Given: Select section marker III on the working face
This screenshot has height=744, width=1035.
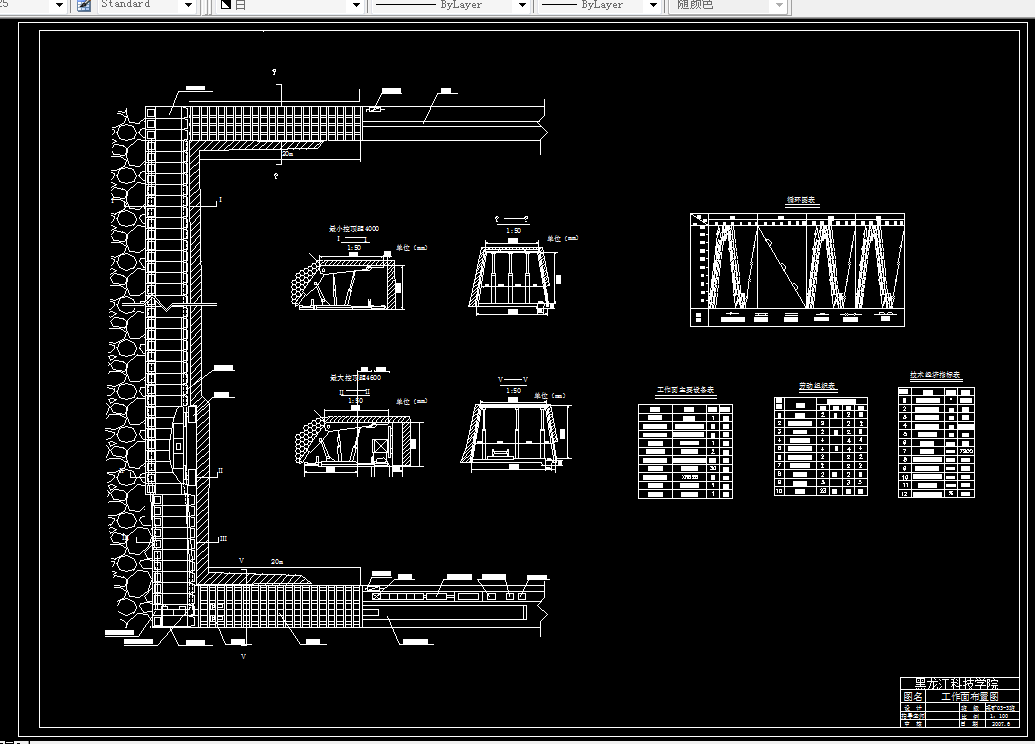Looking at the screenshot, I should (x=223, y=539).
